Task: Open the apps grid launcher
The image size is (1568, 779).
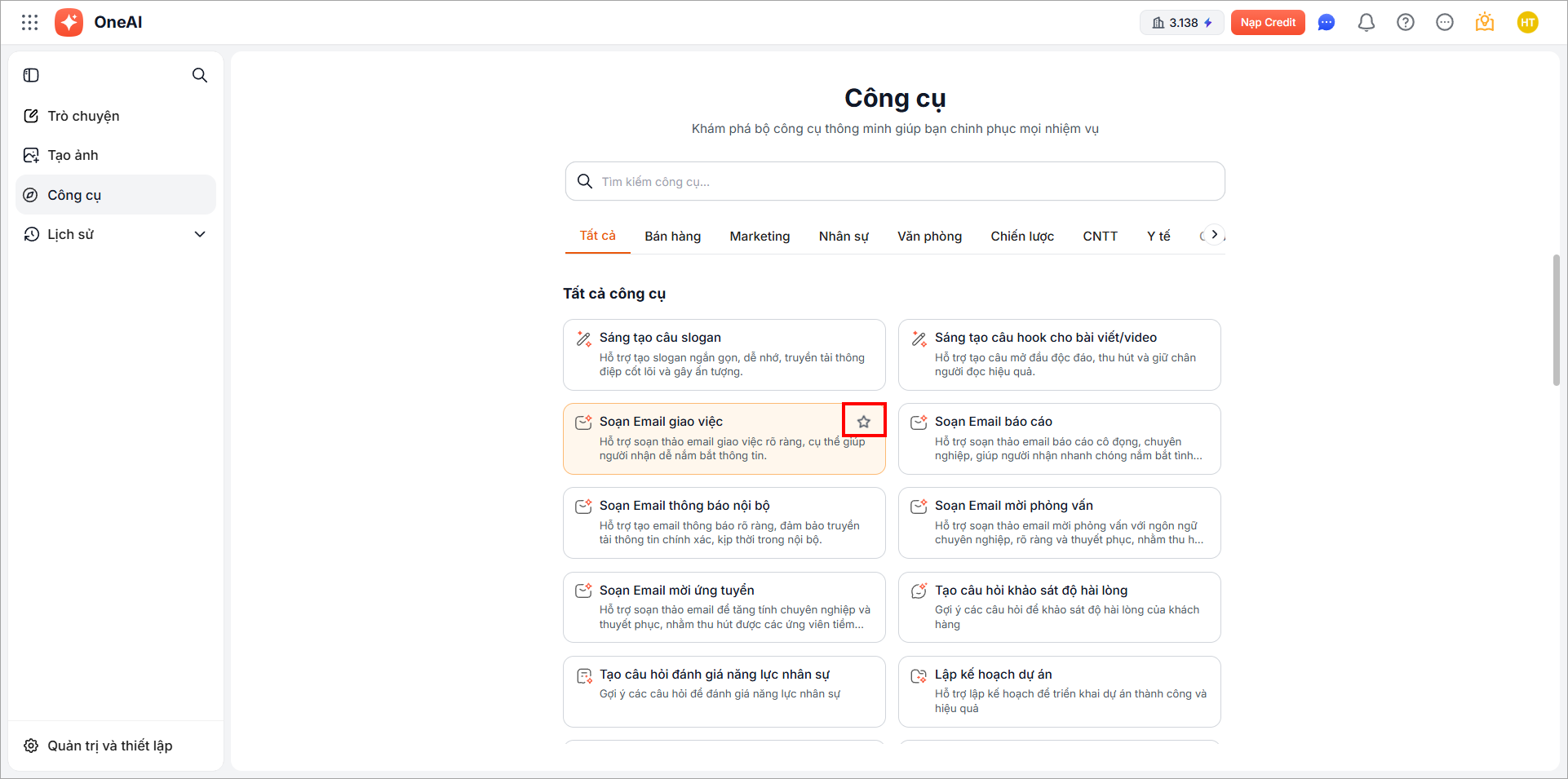Action: 30,23
